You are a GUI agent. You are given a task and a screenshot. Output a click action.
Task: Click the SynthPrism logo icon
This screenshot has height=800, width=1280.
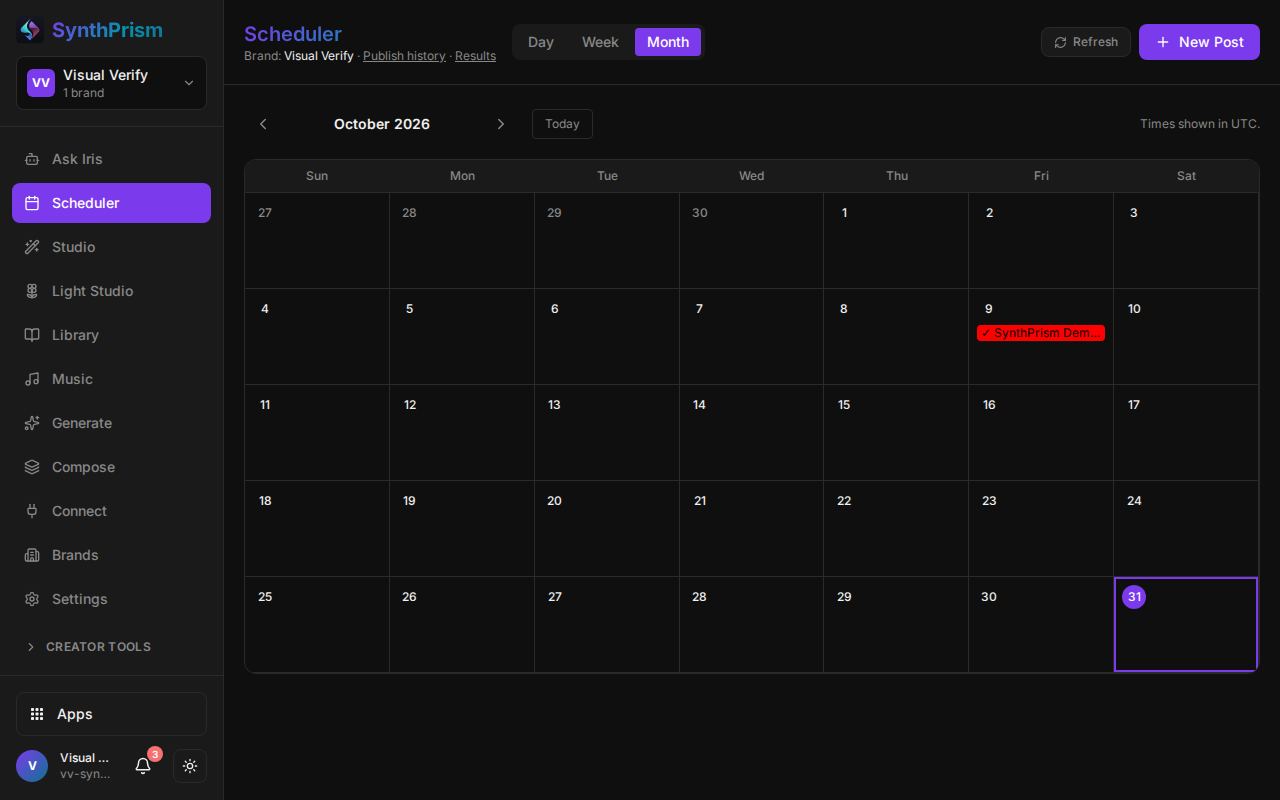coord(30,30)
